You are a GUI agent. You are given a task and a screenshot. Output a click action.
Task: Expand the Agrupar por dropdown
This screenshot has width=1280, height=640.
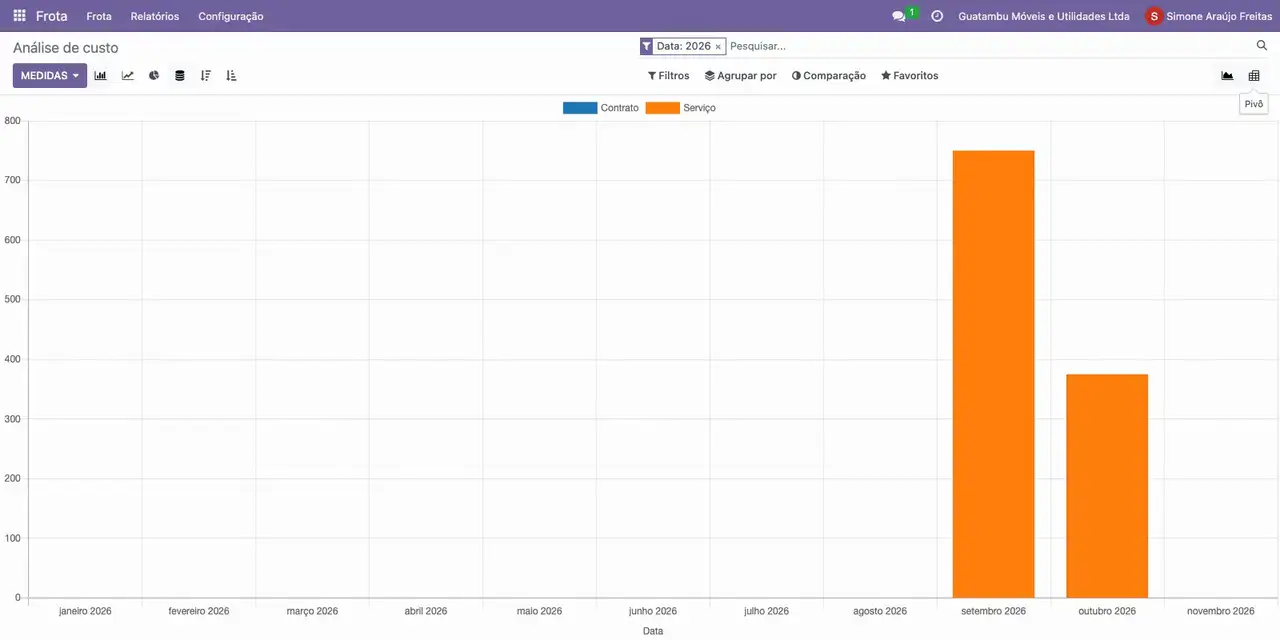[741, 76]
